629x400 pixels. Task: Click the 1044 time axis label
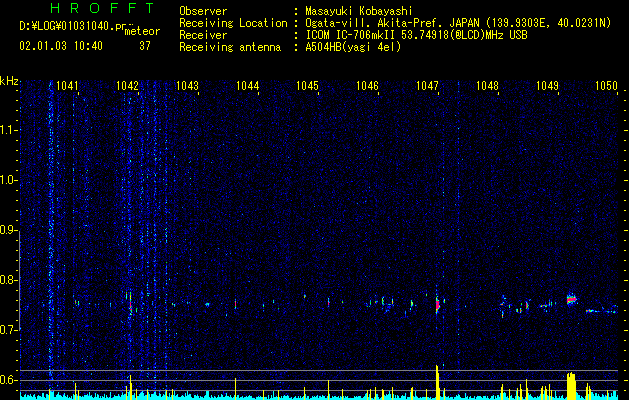coord(248,85)
